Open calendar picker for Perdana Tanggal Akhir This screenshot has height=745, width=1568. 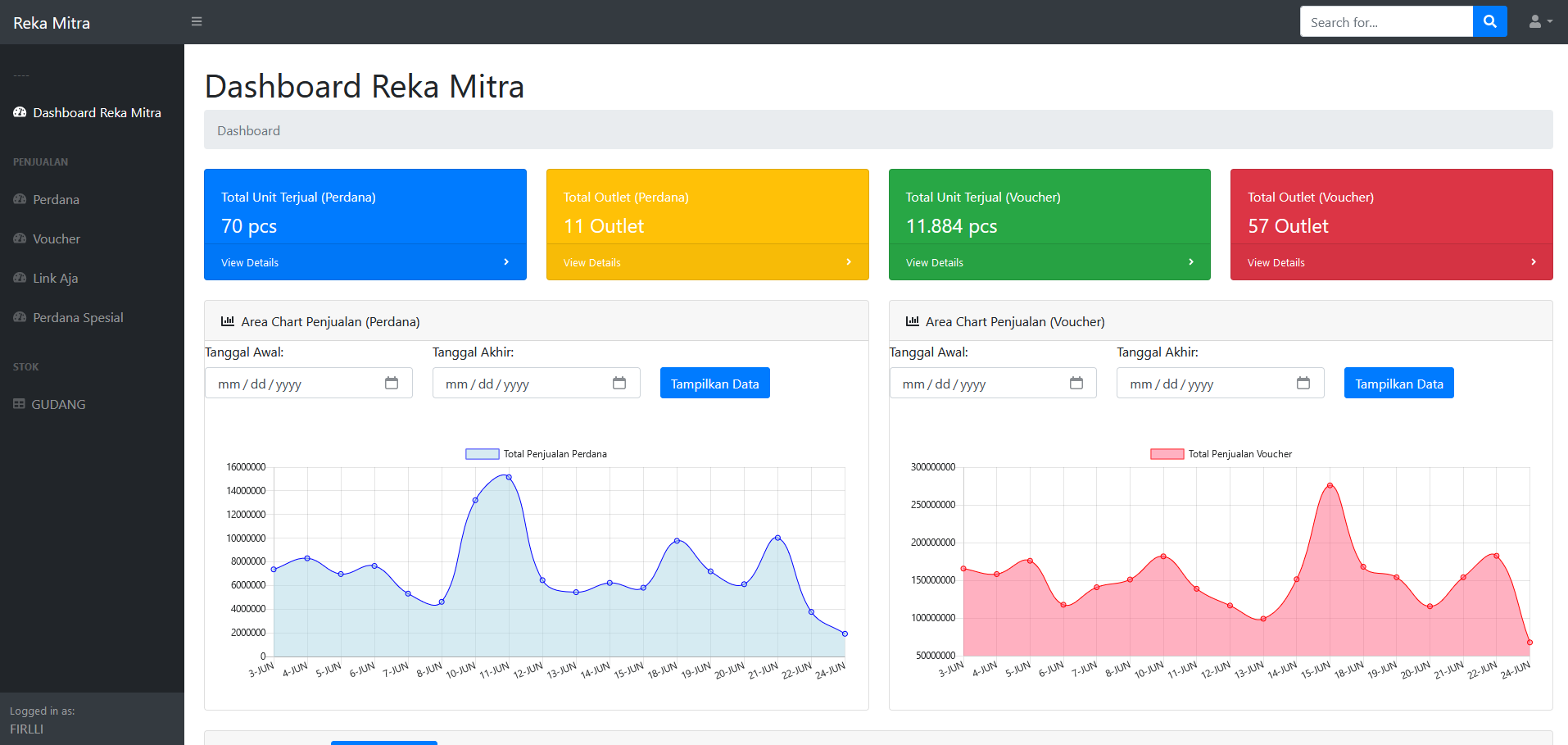[619, 383]
